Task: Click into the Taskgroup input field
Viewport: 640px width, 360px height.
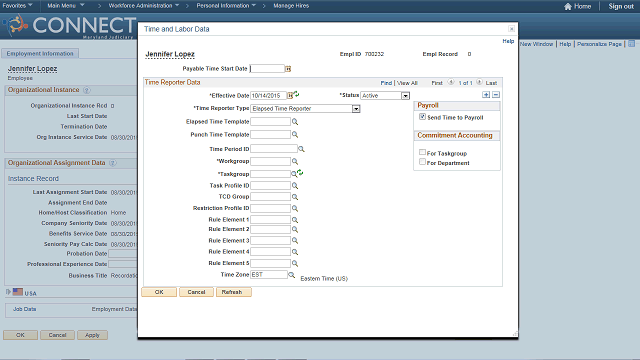Action: [270, 174]
